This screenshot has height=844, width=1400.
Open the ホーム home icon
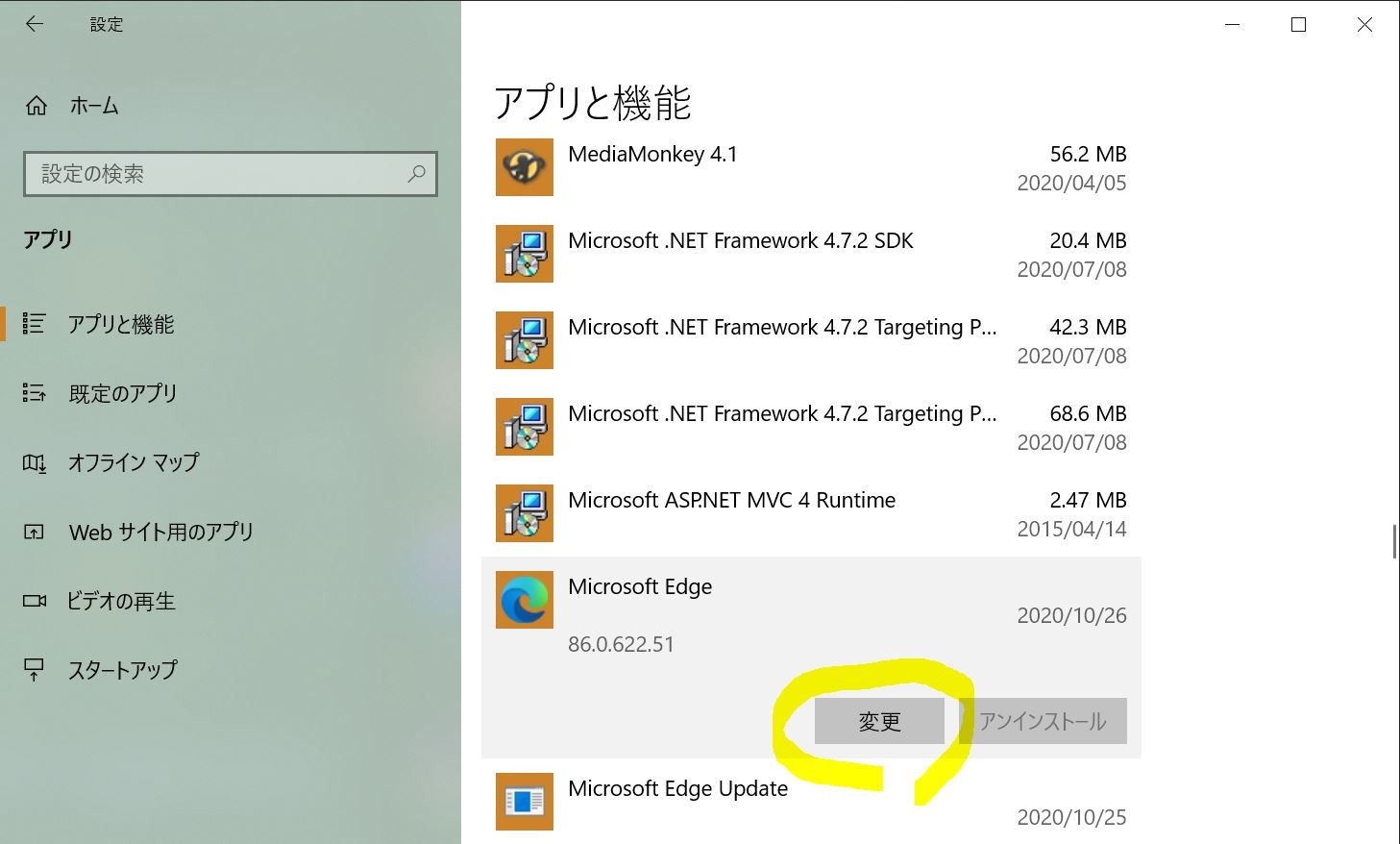tap(37, 106)
